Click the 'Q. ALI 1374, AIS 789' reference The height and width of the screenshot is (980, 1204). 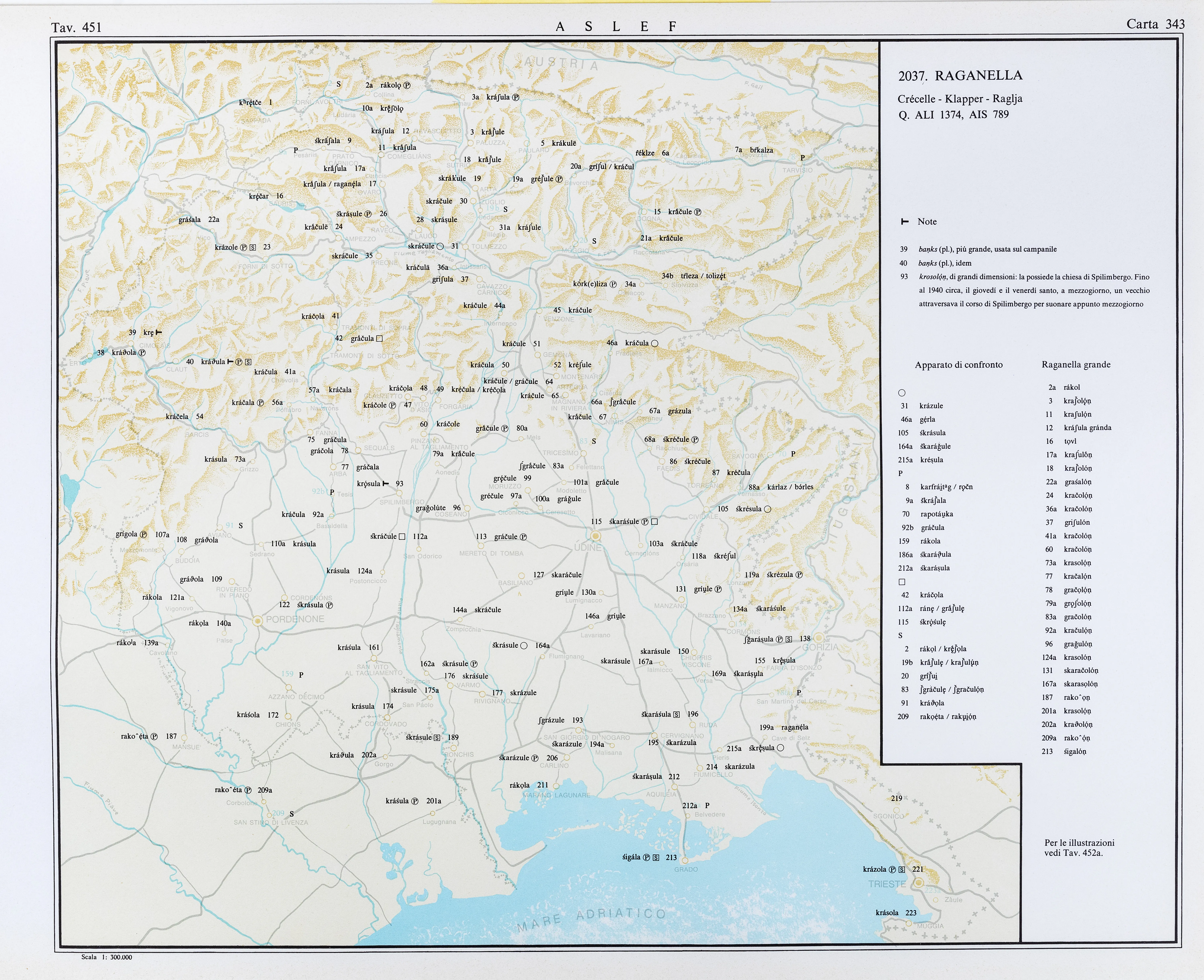[953, 115]
